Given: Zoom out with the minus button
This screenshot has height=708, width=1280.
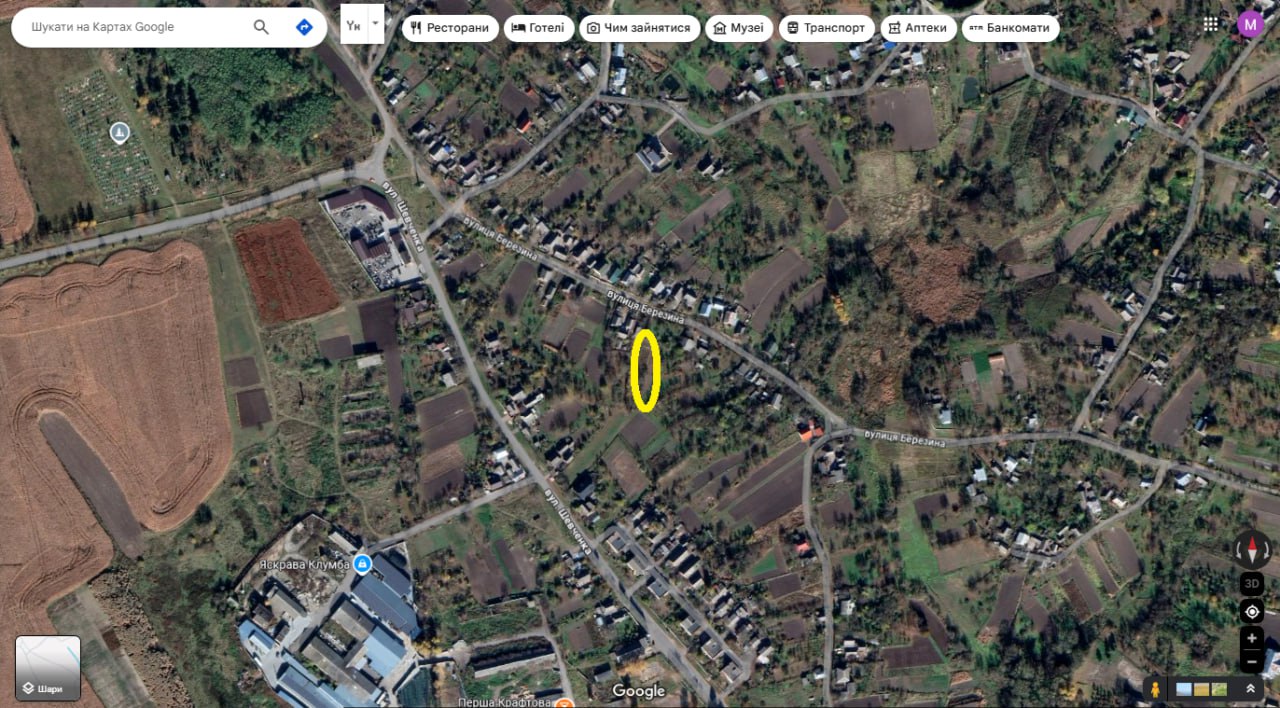Looking at the screenshot, I should pos(1252,661).
